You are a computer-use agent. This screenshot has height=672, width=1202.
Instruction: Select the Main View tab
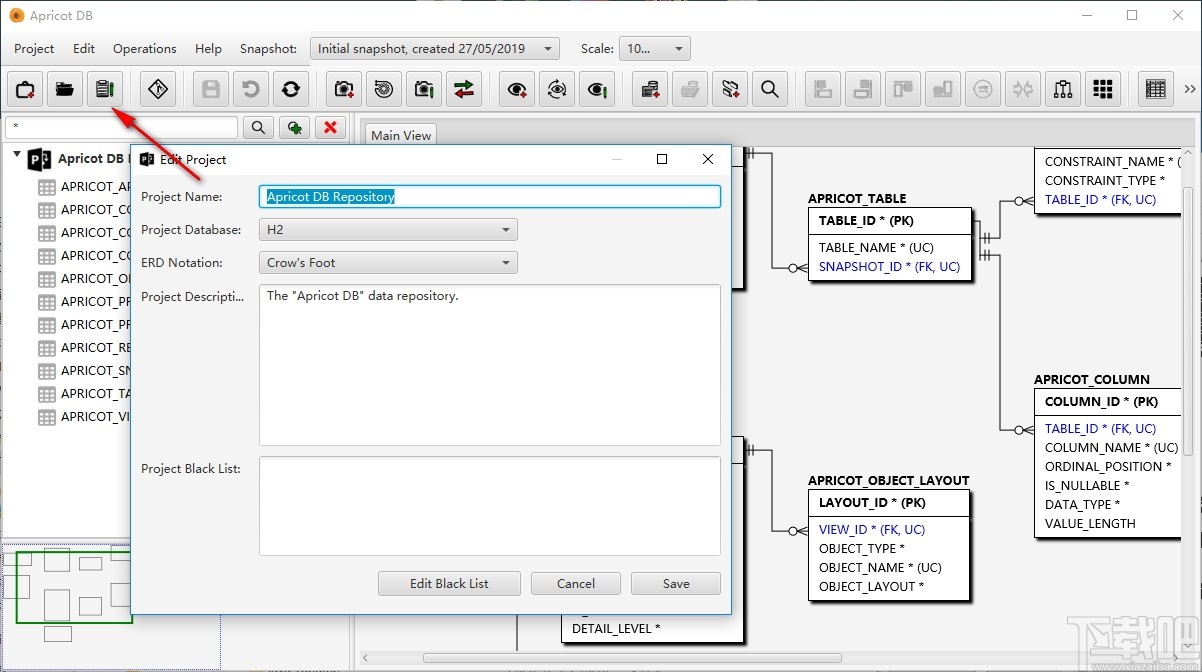(x=401, y=135)
